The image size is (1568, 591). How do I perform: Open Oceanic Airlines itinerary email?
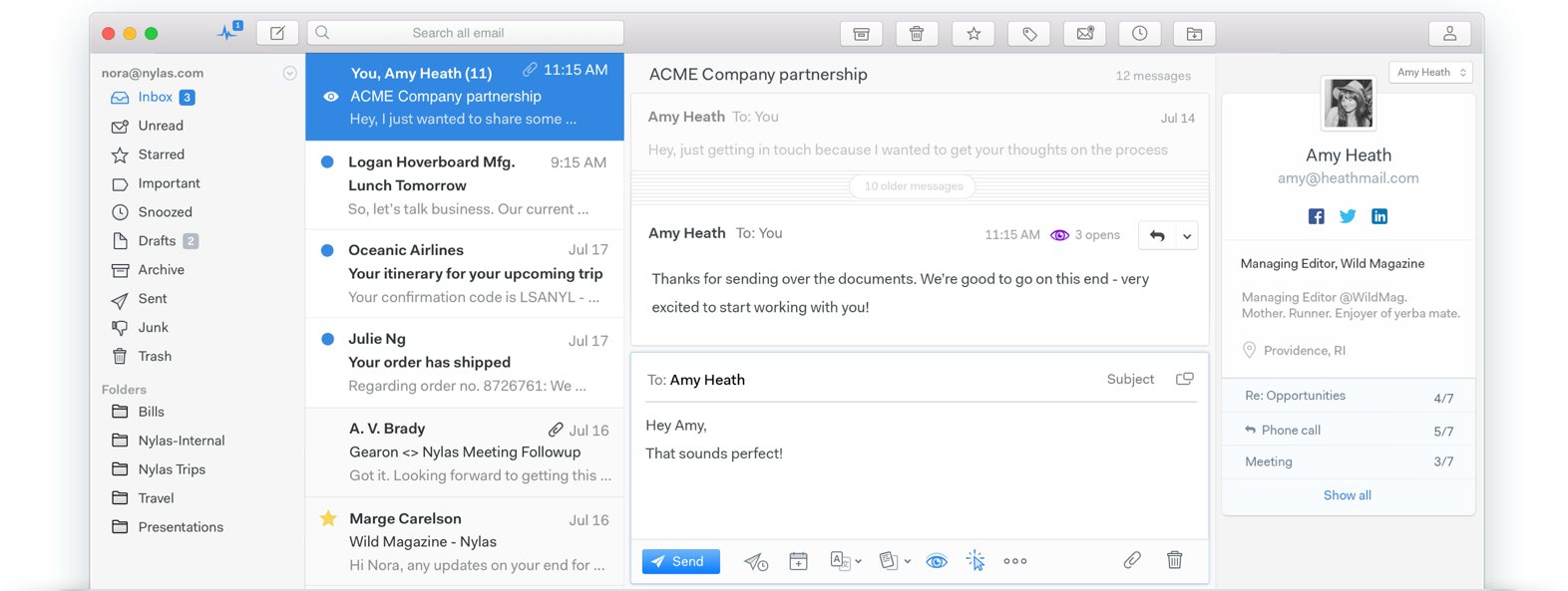coord(465,273)
